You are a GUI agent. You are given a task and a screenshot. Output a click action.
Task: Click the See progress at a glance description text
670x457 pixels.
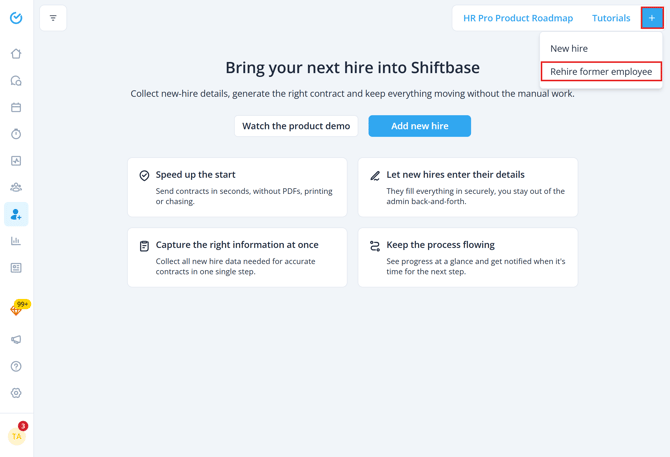(476, 266)
